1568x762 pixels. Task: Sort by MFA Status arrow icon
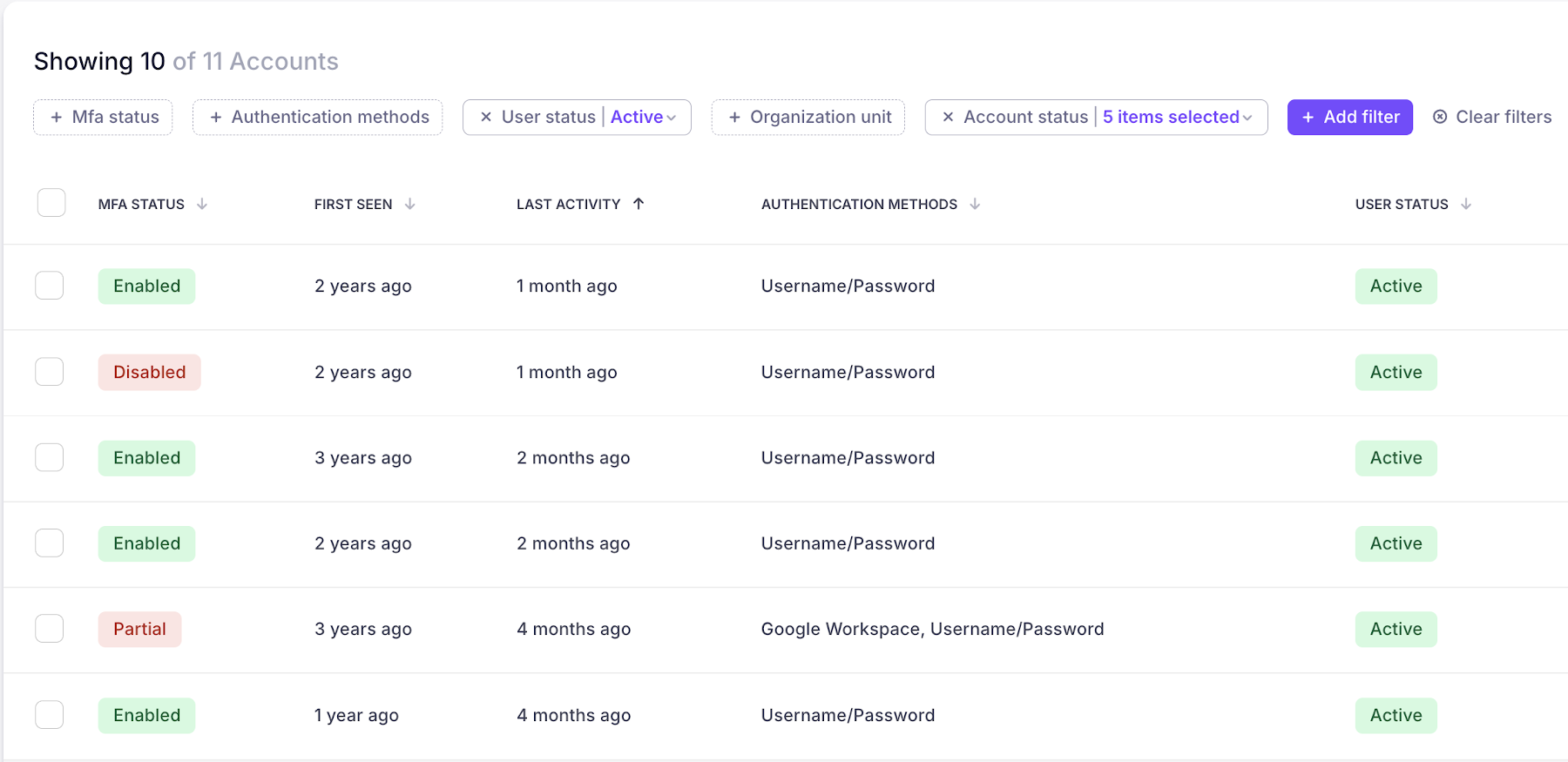(x=202, y=204)
